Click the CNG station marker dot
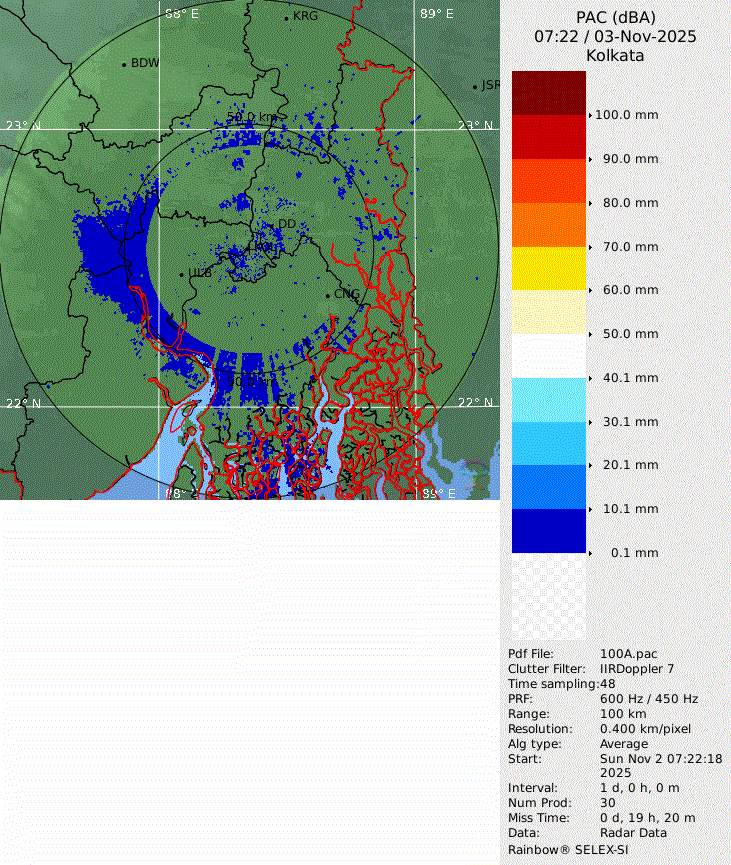The image size is (731, 865). coord(328,295)
